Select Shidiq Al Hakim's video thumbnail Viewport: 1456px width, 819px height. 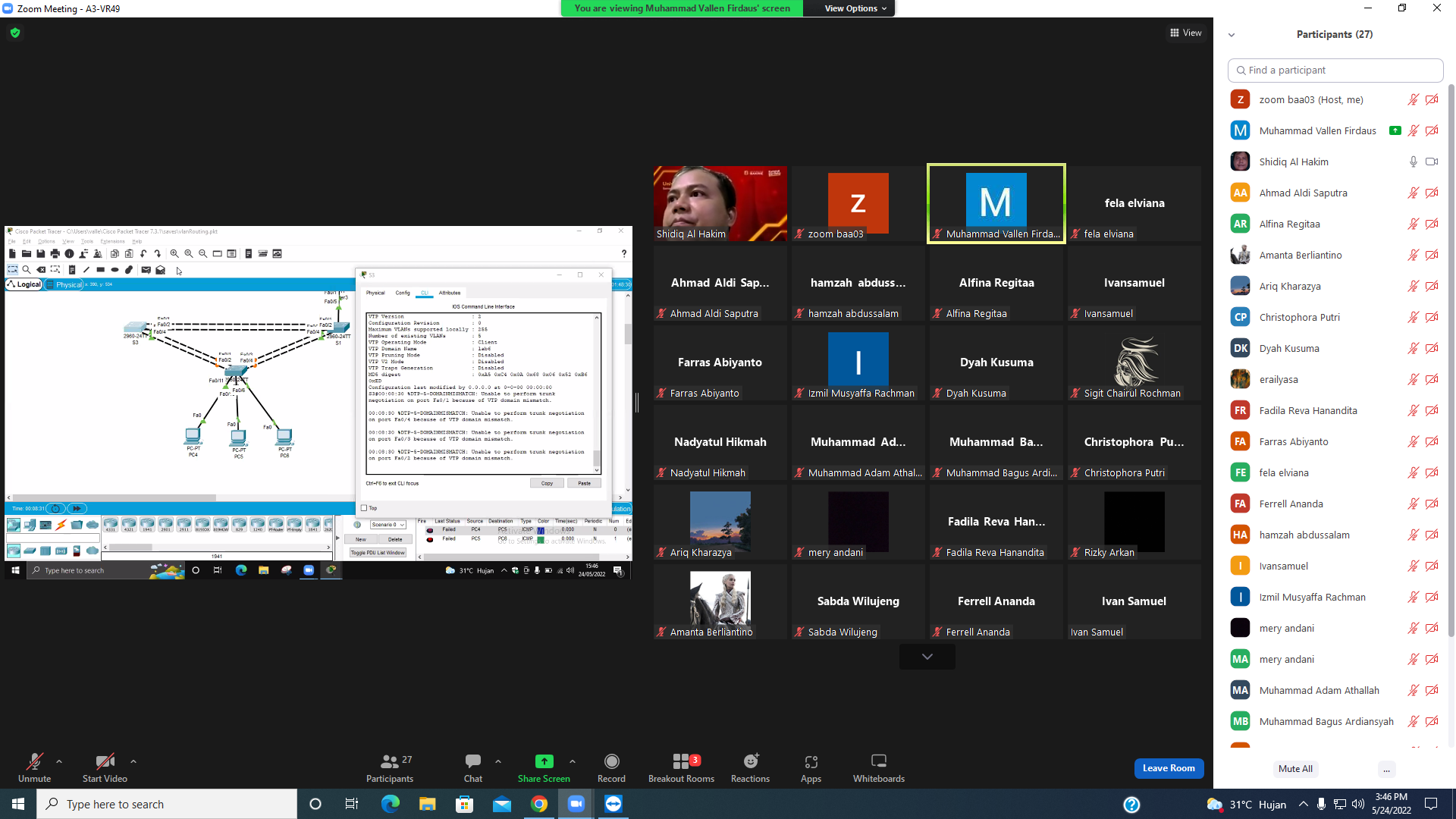coord(720,203)
